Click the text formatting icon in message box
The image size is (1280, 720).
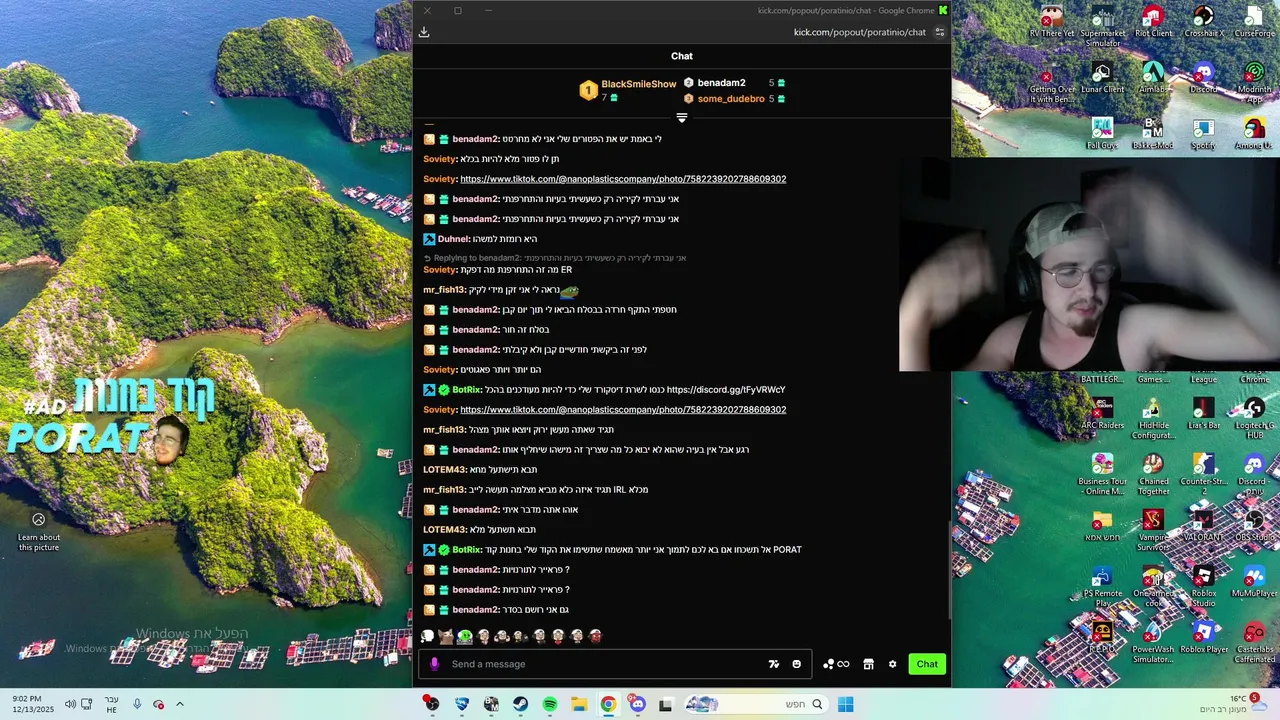coord(773,664)
